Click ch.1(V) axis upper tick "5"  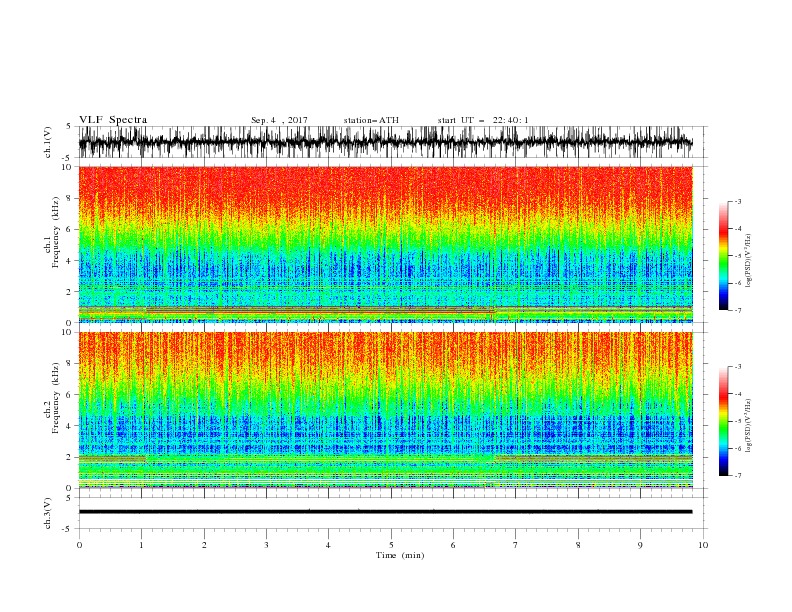[x=70, y=127]
